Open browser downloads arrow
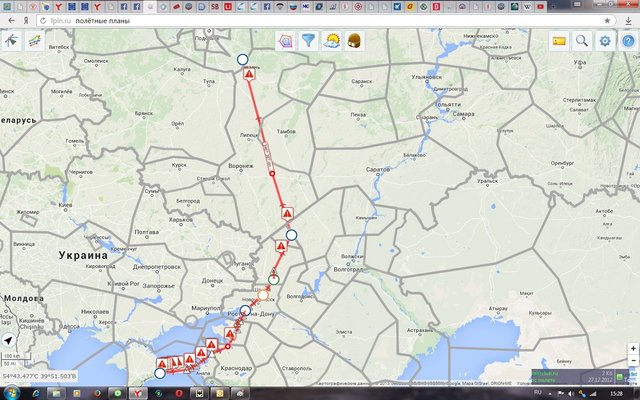This screenshot has height=400, width=640. tap(629, 20)
